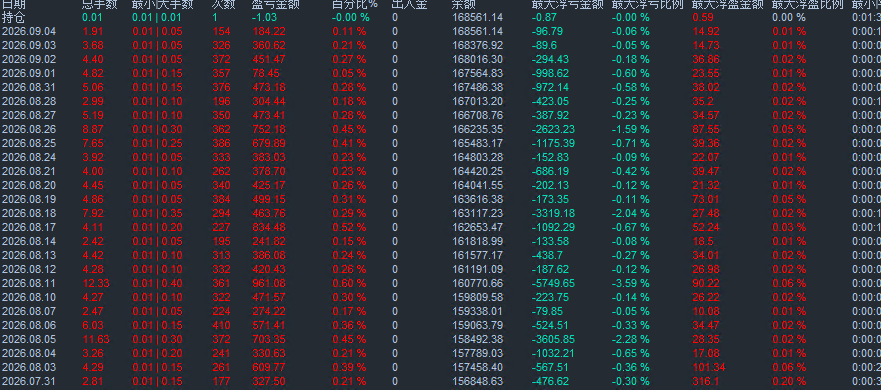This screenshot has height=390, width=881.
Task: Click the date 2026.08.26
Action: (29, 129)
